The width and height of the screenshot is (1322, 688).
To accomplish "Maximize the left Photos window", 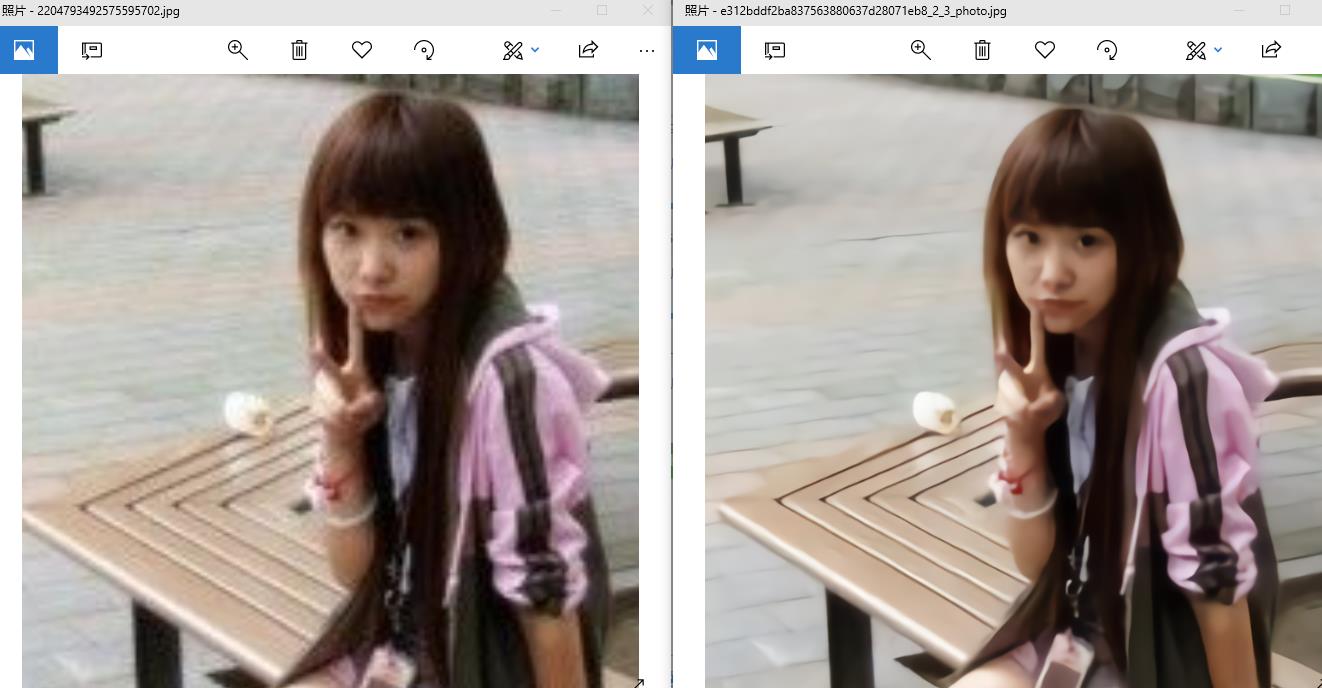I will [x=602, y=11].
